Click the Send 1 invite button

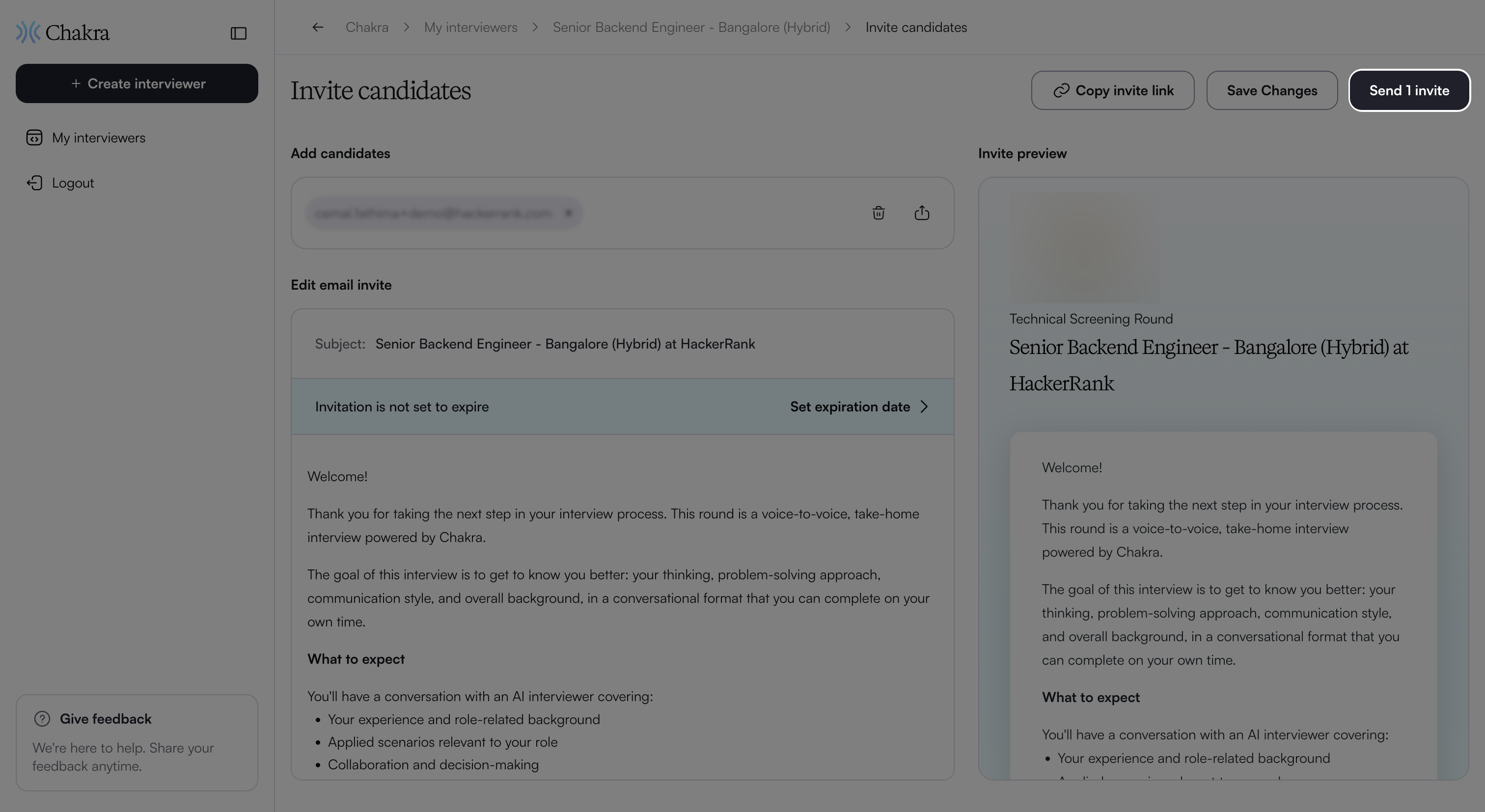tap(1409, 90)
